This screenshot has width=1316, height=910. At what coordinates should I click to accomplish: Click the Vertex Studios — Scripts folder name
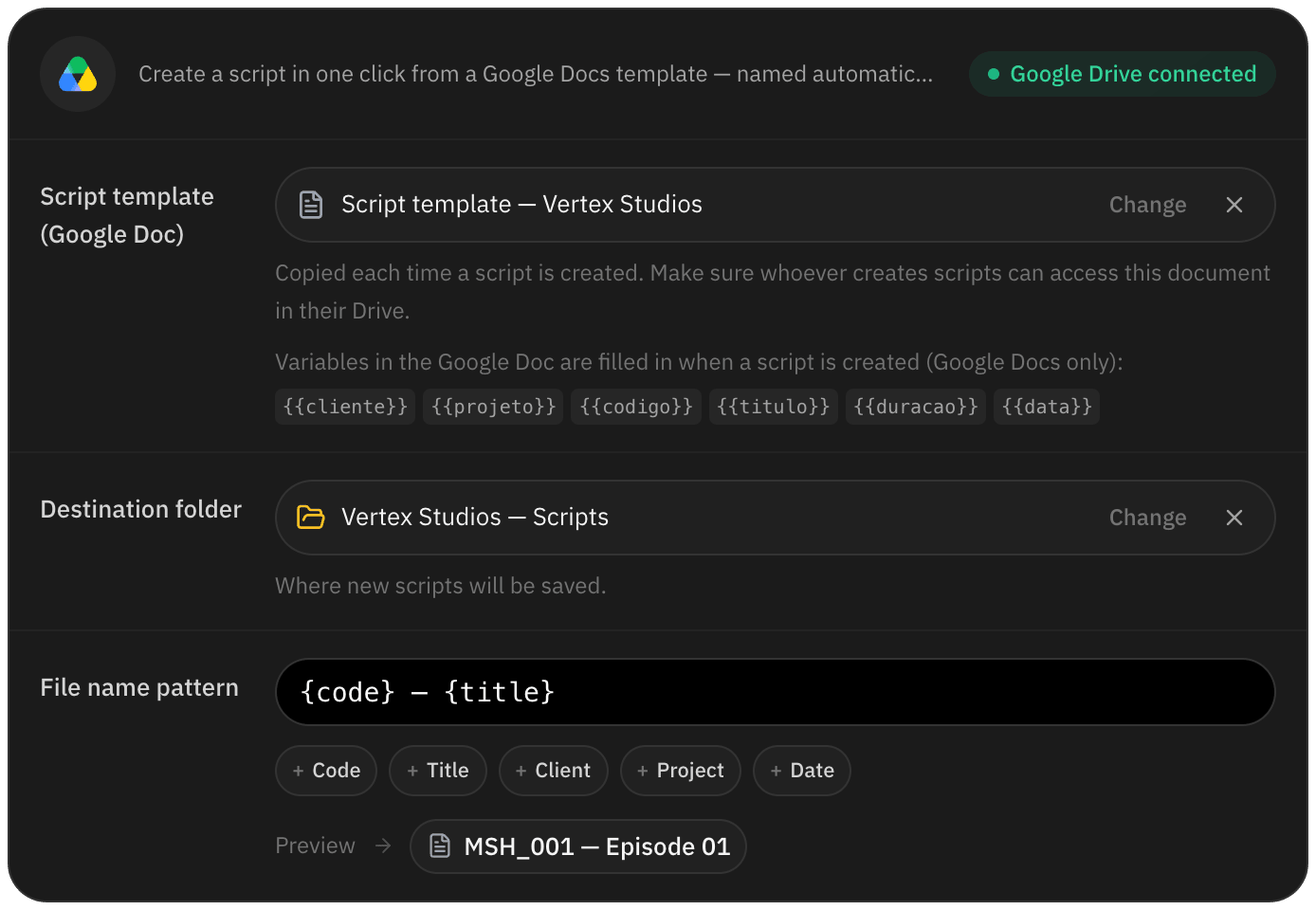[475, 518]
